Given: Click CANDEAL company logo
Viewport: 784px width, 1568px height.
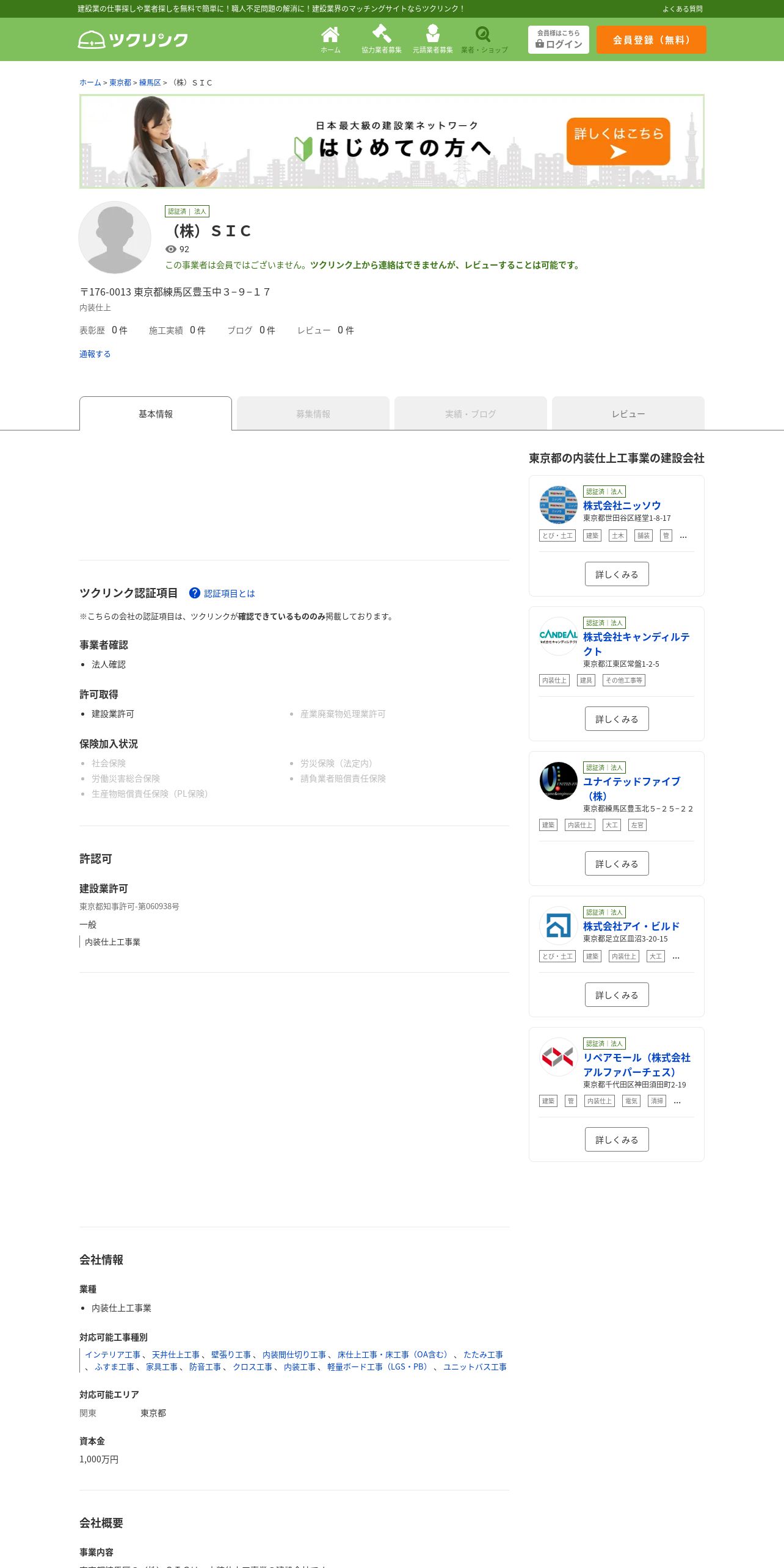Looking at the screenshot, I should [559, 636].
